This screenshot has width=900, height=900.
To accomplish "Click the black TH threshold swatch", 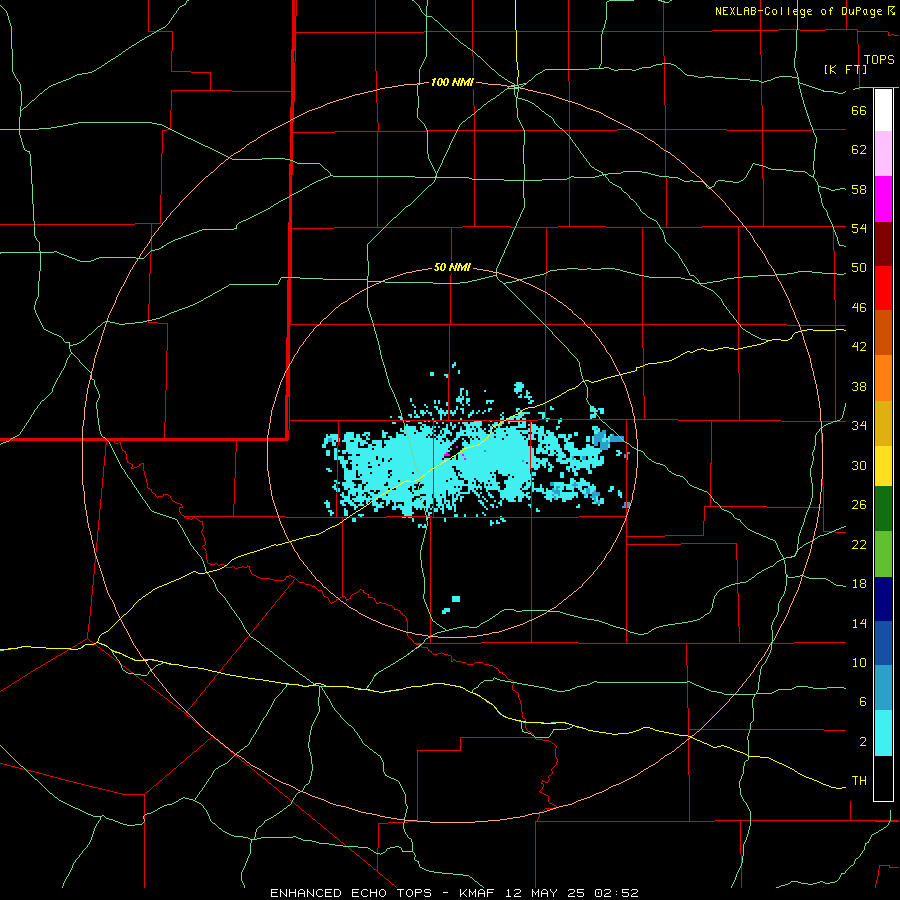I will 883,778.
